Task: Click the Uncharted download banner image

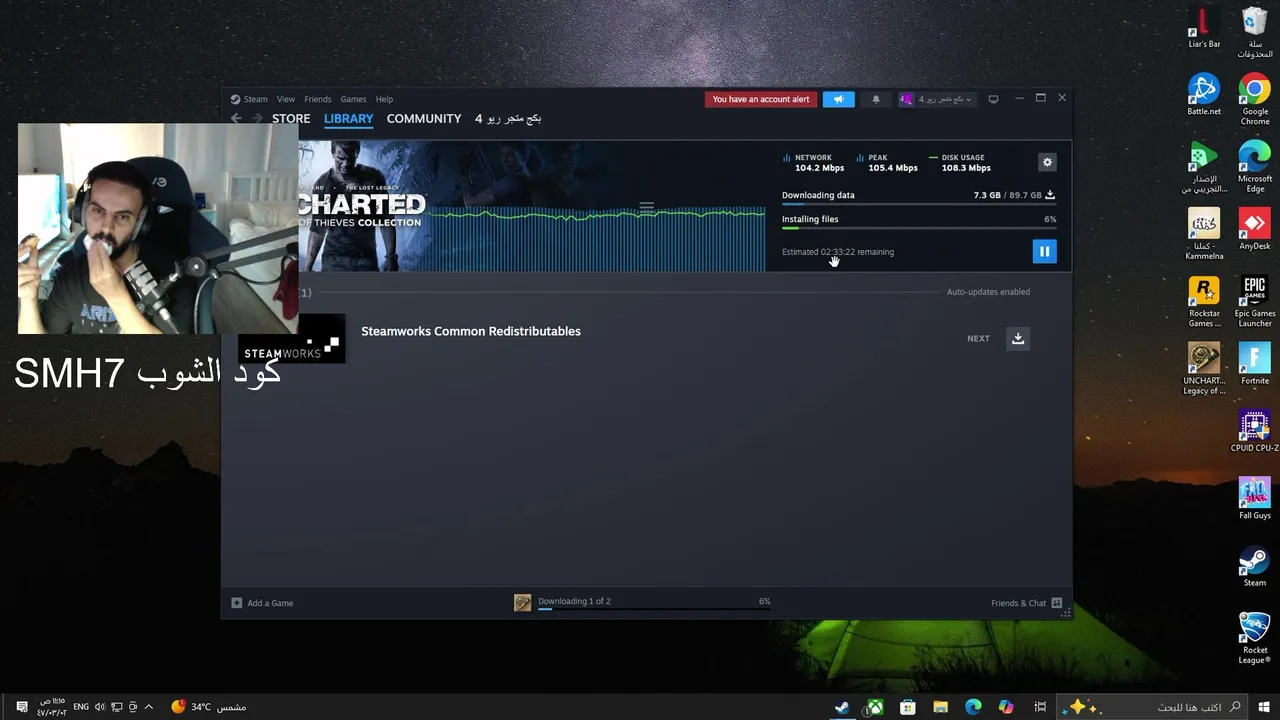Action: 531,206
